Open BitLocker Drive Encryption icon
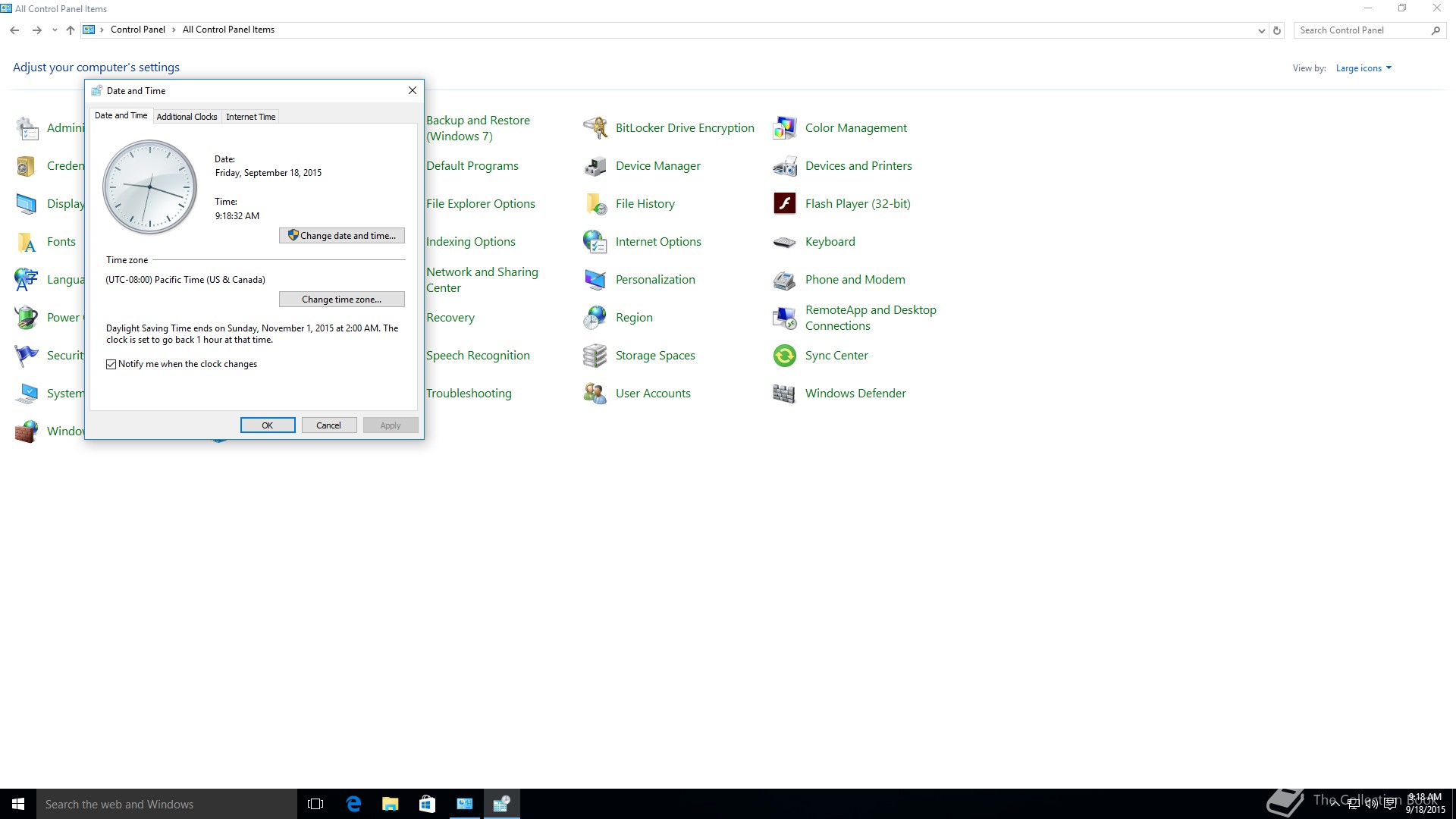This screenshot has height=819, width=1456. tap(595, 128)
